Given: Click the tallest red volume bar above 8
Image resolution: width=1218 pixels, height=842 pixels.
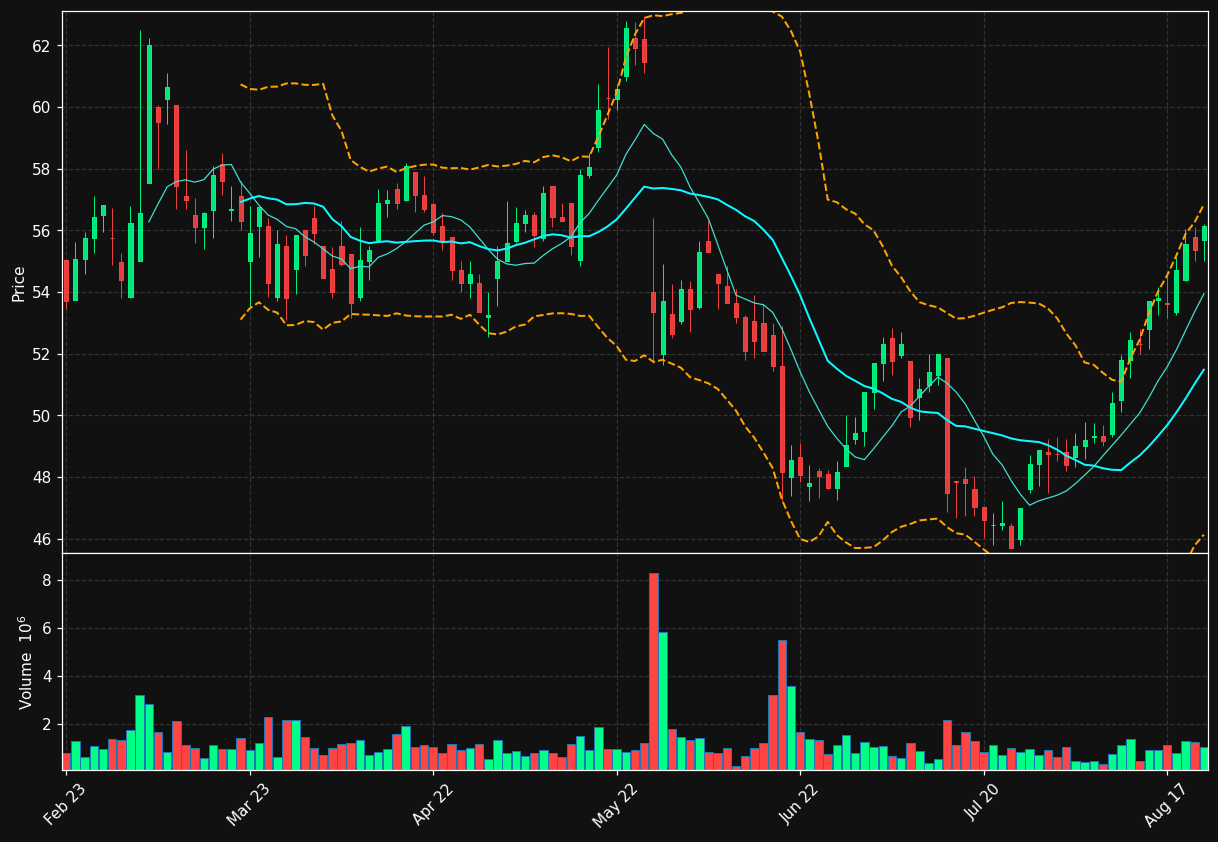Looking at the screenshot, I should (653, 671).
